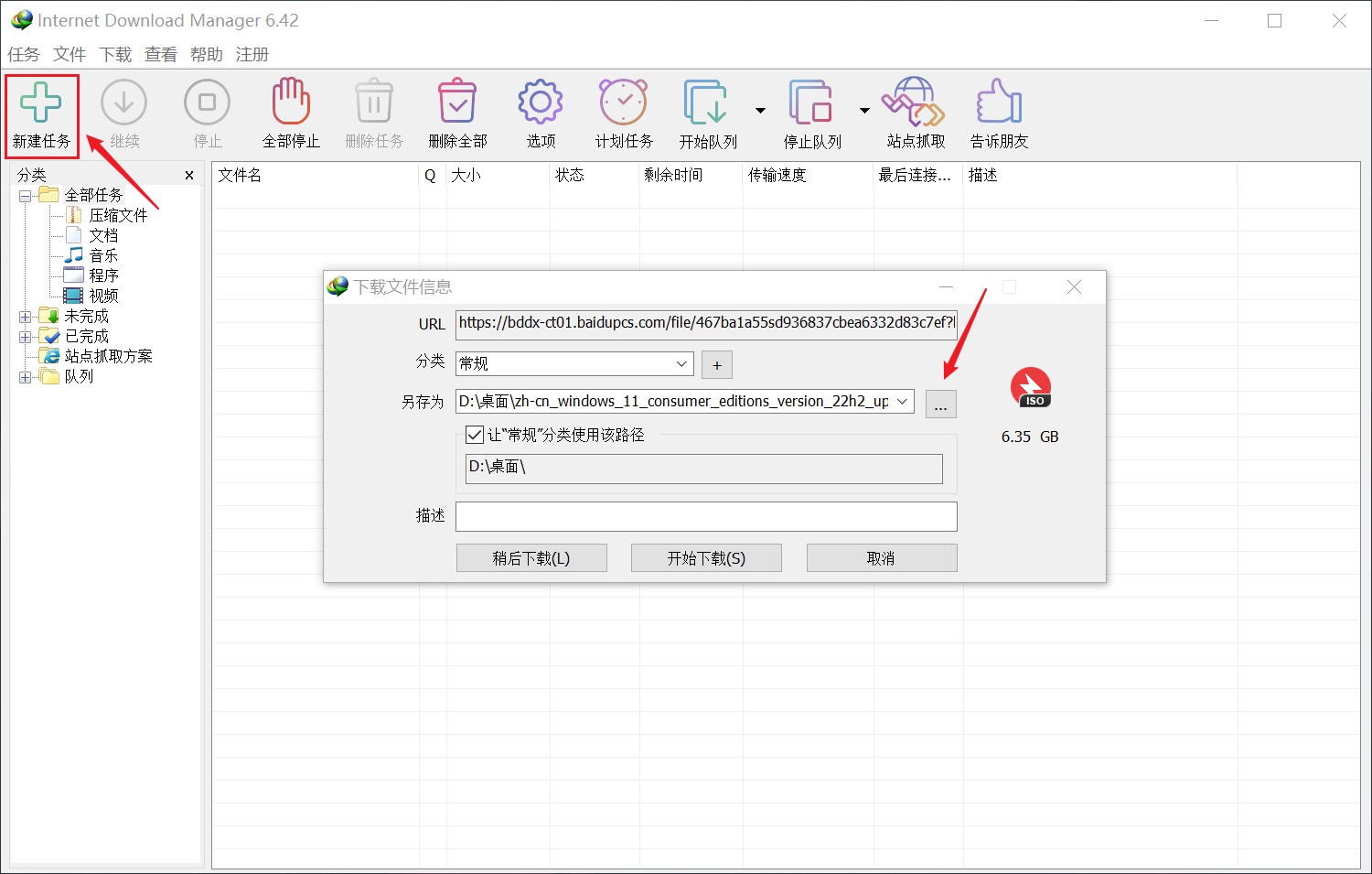Screen dimensions: 1372x874
Task: Open the 文件 menu
Action: [70, 54]
